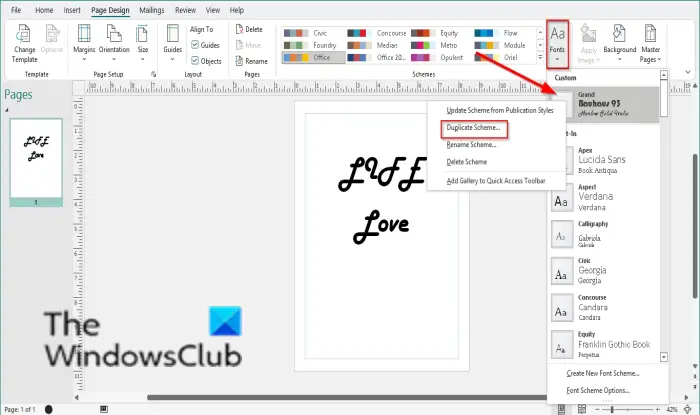Open Page Setup dialog launcher

153,74
